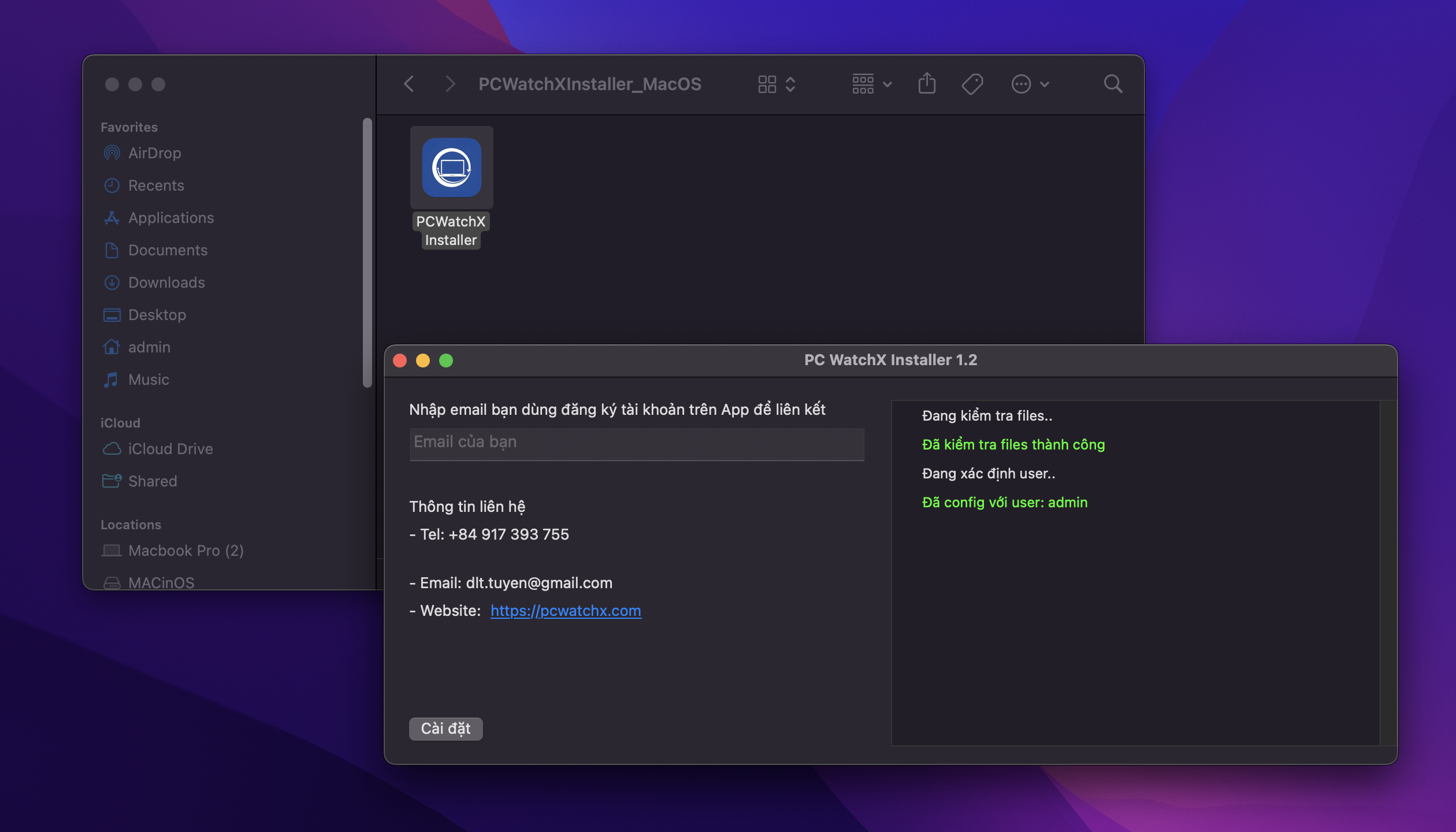
Task: Open Recents in Finder sidebar
Action: pos(156,185)
